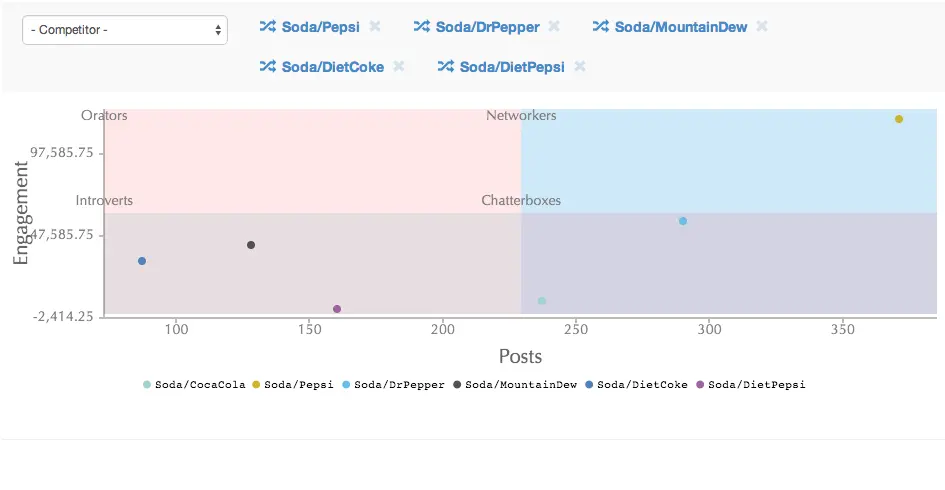Click the Soda/DietCoke legend color dot
Screen dimensions: 945x490
click(x=589, y=384)
